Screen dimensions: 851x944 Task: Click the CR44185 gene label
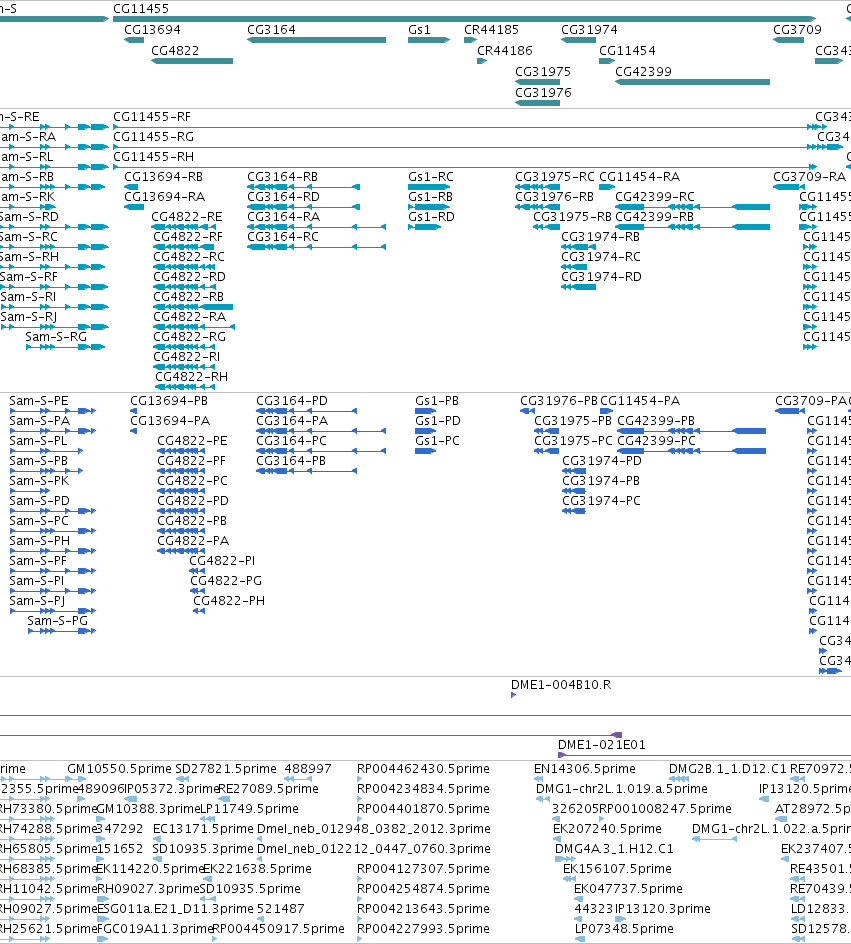pyautogui.click(x=491, y=30)
